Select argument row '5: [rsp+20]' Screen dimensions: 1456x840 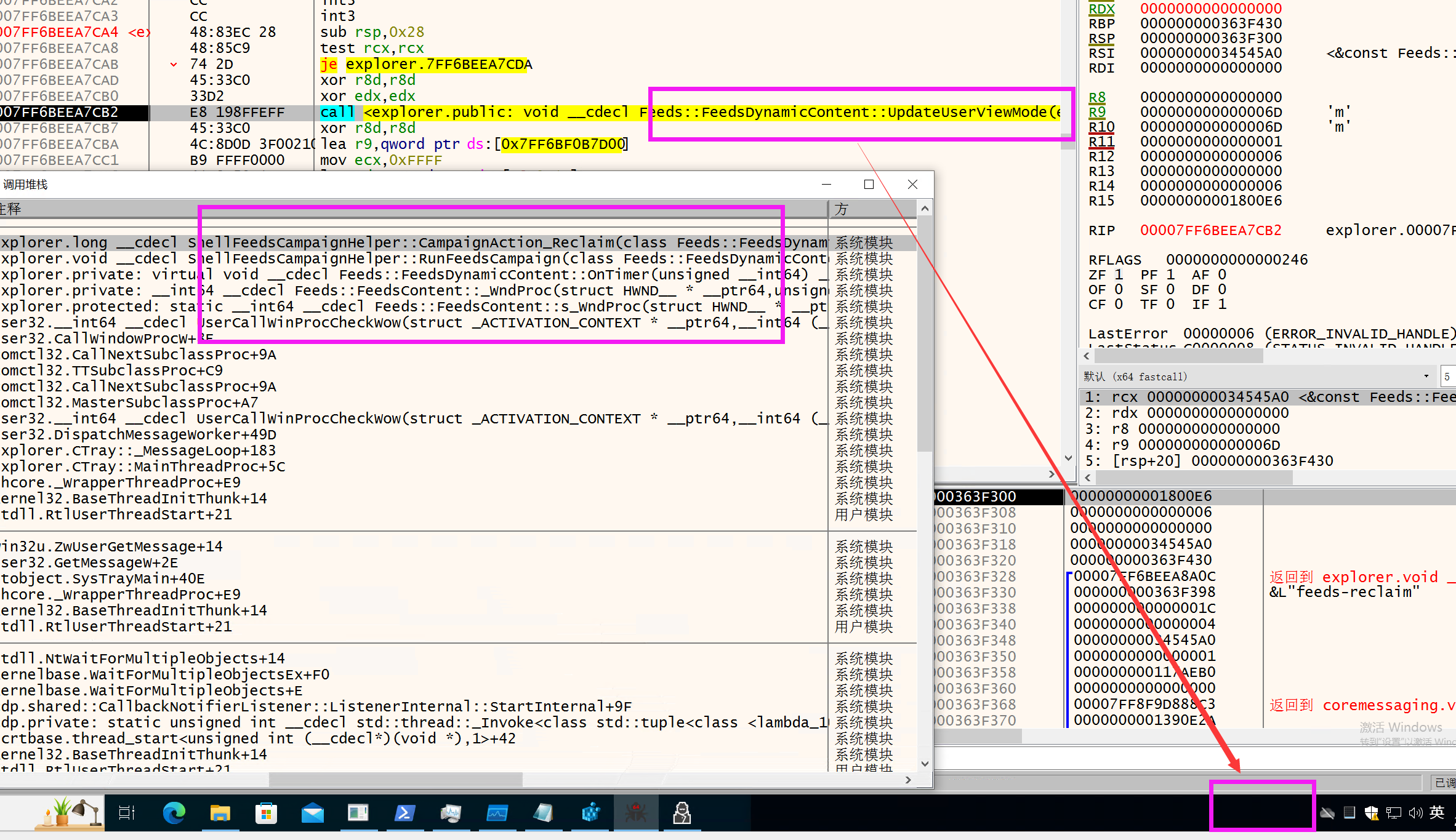pos(1268,461)
